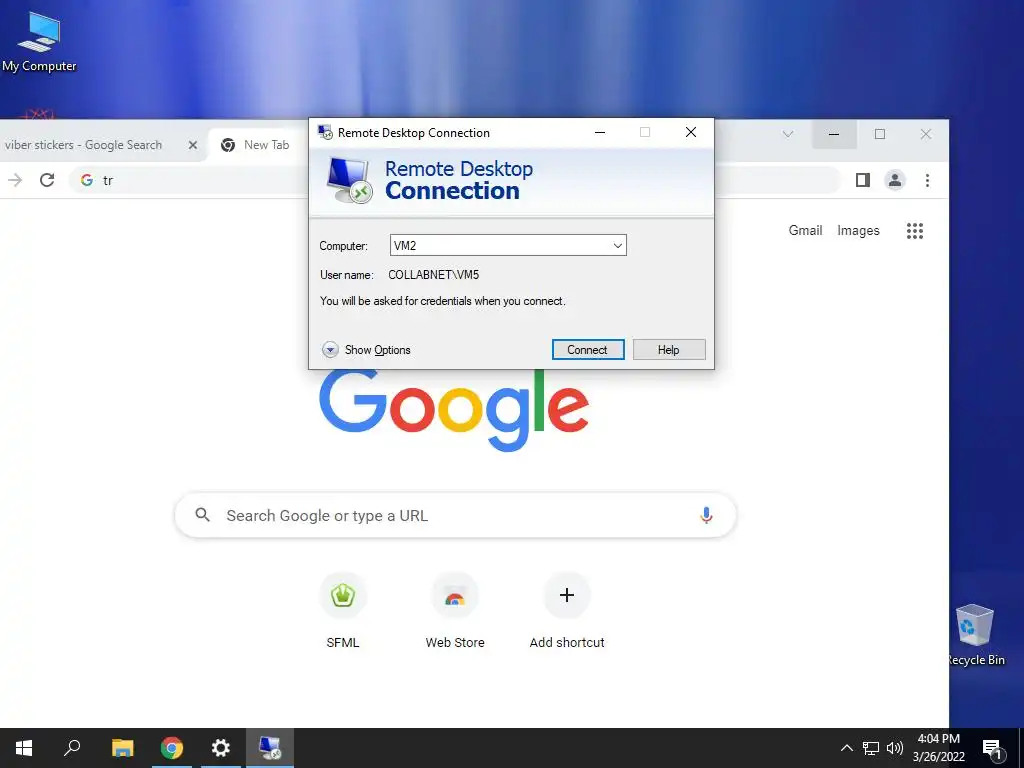Open the Windows Start menu
The width and height of the screenshot is (1024, 768).
pyautogui.click(x=24, y=748)
